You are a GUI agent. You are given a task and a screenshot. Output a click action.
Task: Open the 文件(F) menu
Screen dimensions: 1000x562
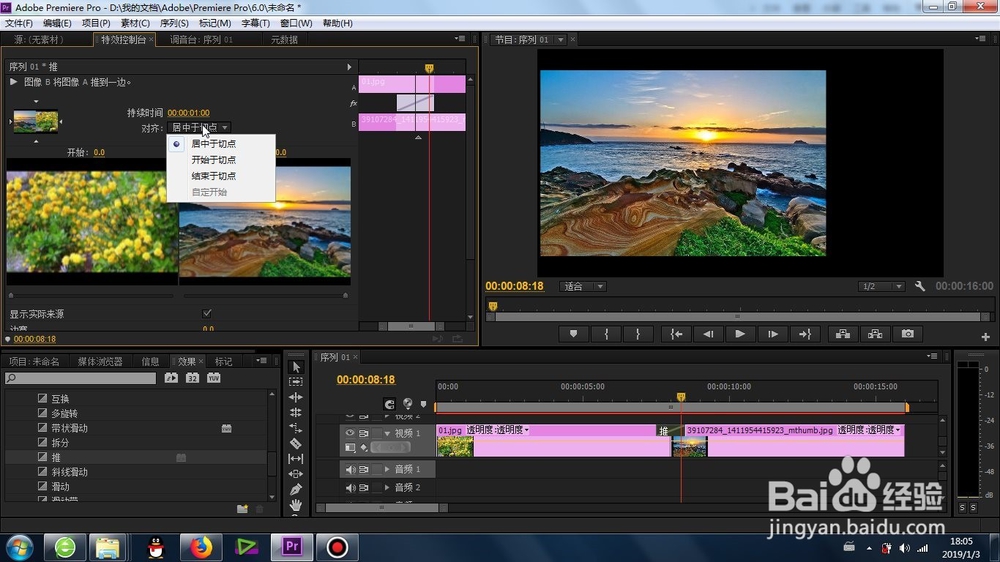pos(18,23)
